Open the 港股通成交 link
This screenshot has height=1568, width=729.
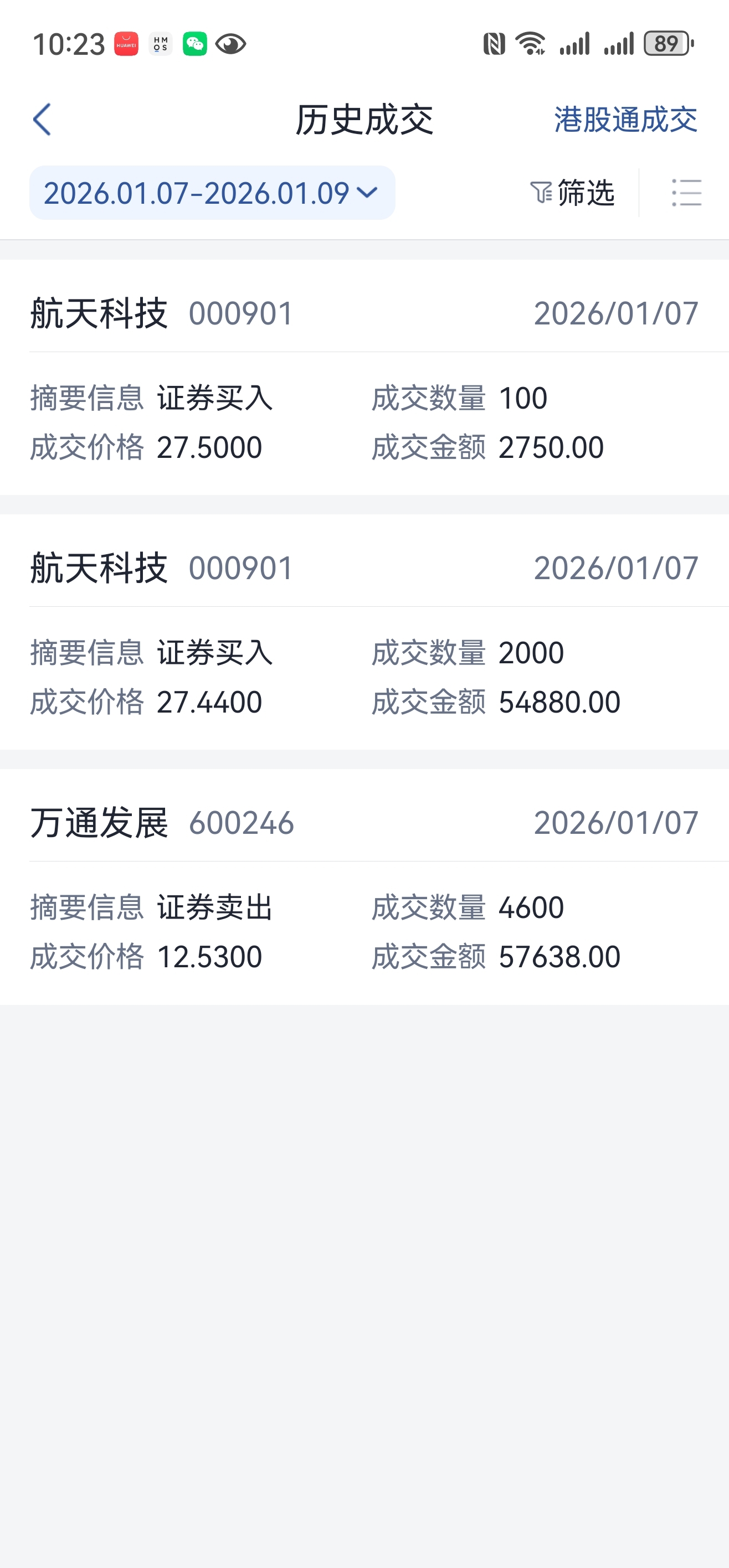pos(625,119)
